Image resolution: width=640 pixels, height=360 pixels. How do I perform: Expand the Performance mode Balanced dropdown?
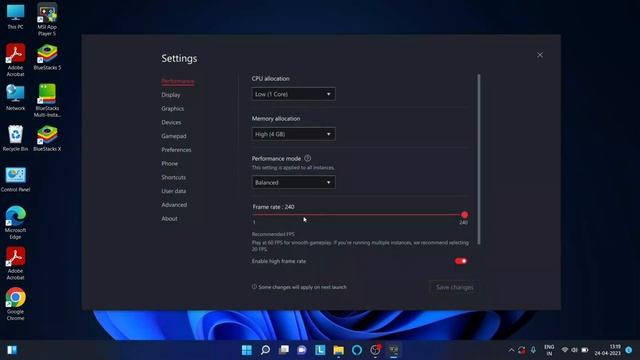click(x=293, y=182)
